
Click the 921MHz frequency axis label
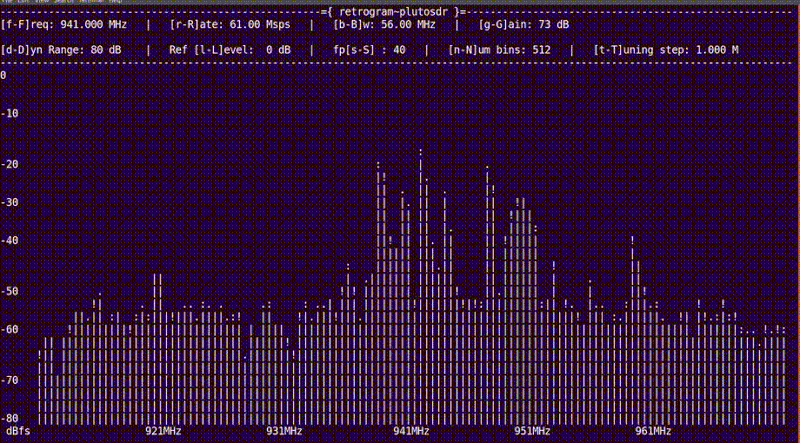point(163,431)
